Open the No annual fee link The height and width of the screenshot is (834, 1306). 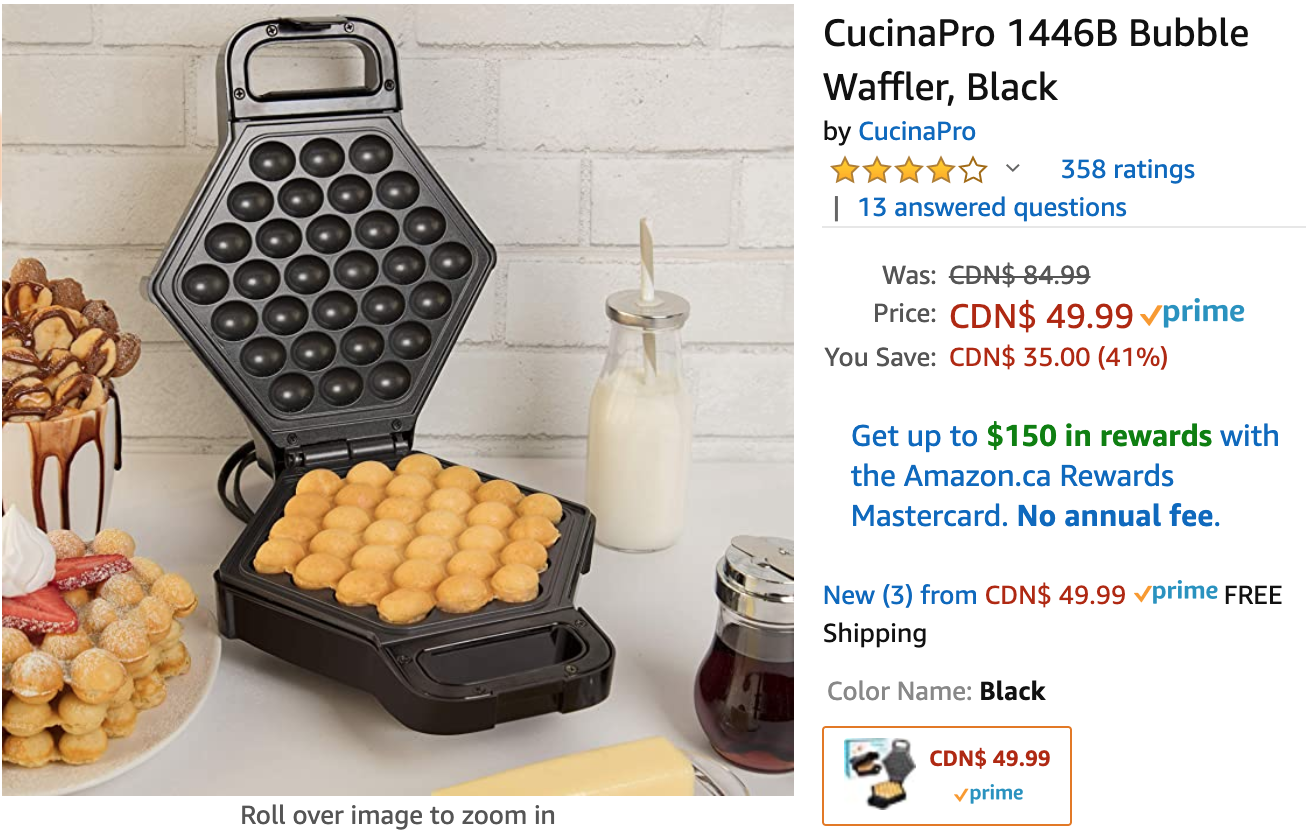pyautogui.click(x=1118, y=516)
